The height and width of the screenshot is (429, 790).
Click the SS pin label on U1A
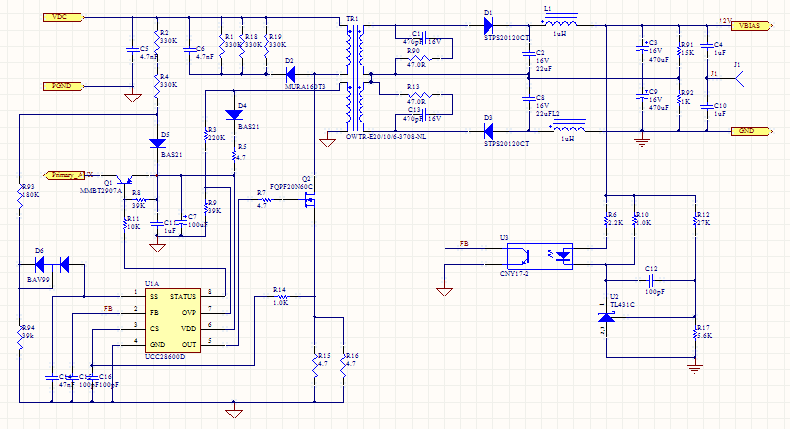pos(154,296)
